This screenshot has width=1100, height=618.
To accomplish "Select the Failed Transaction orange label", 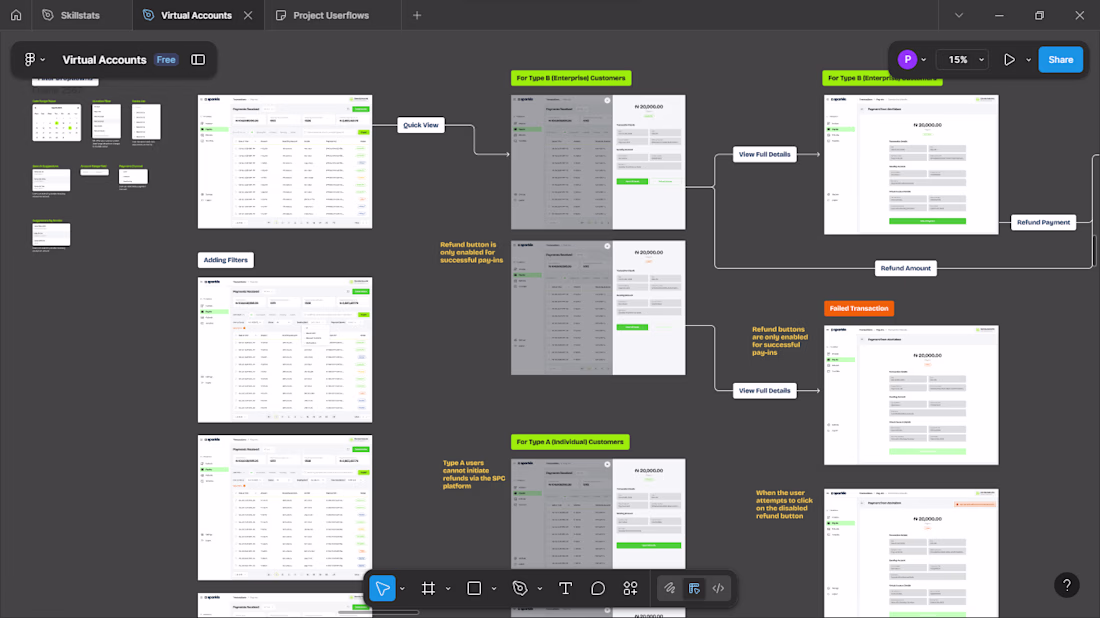I will point(859,308).
